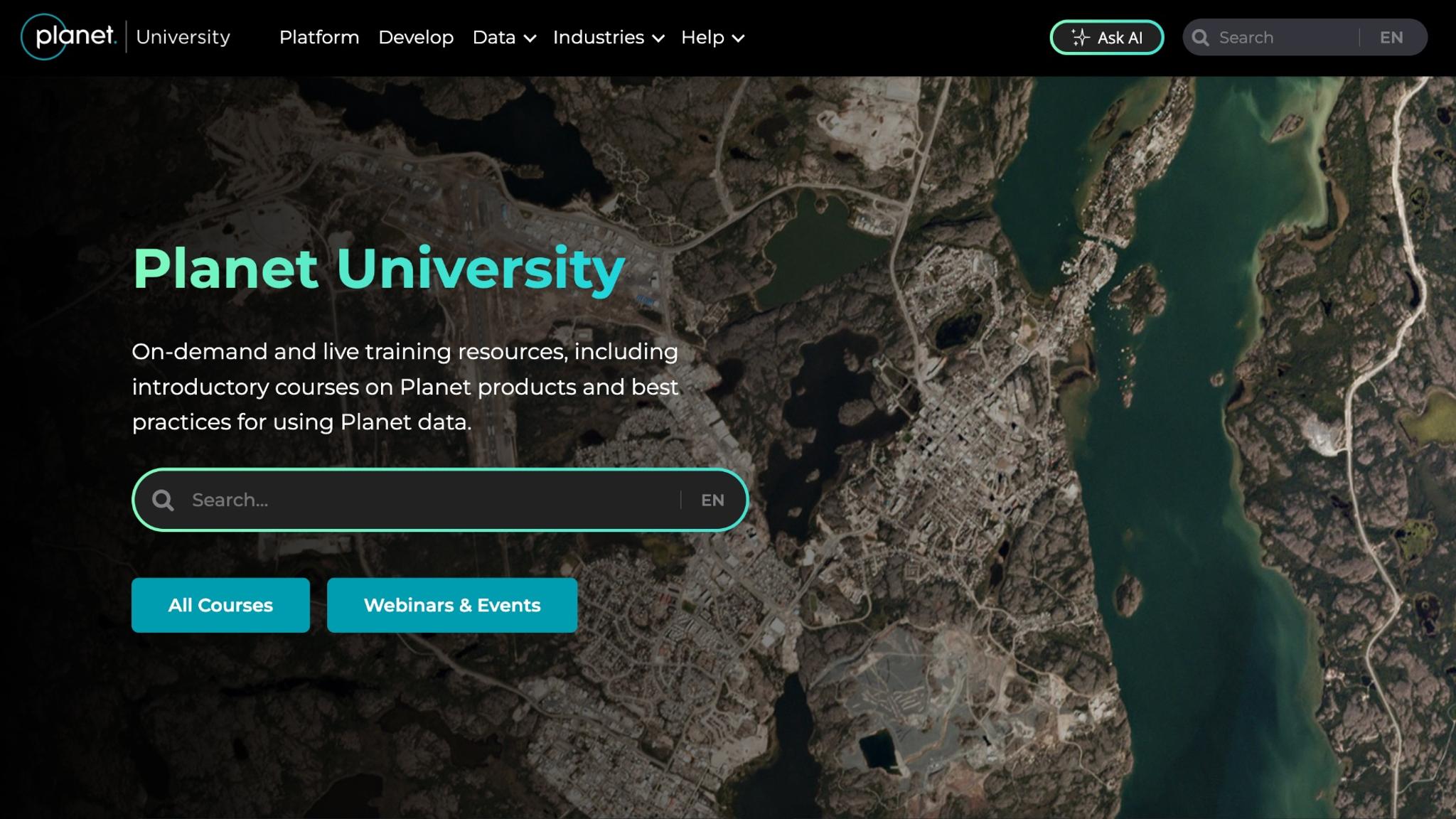Open the Develop menu item

pyautogui.click(x=416, y=37)
